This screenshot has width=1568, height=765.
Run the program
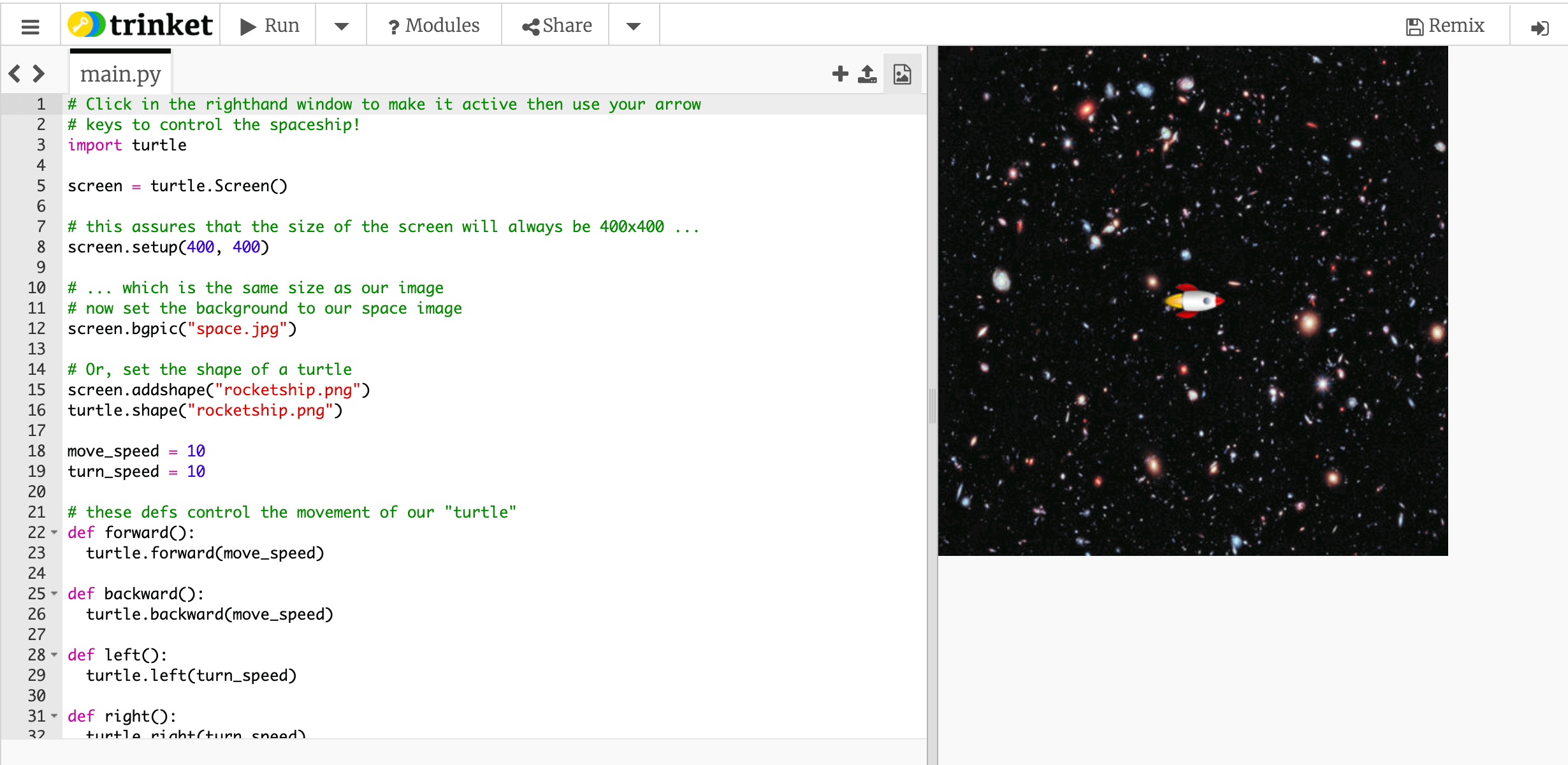[269, 25]
